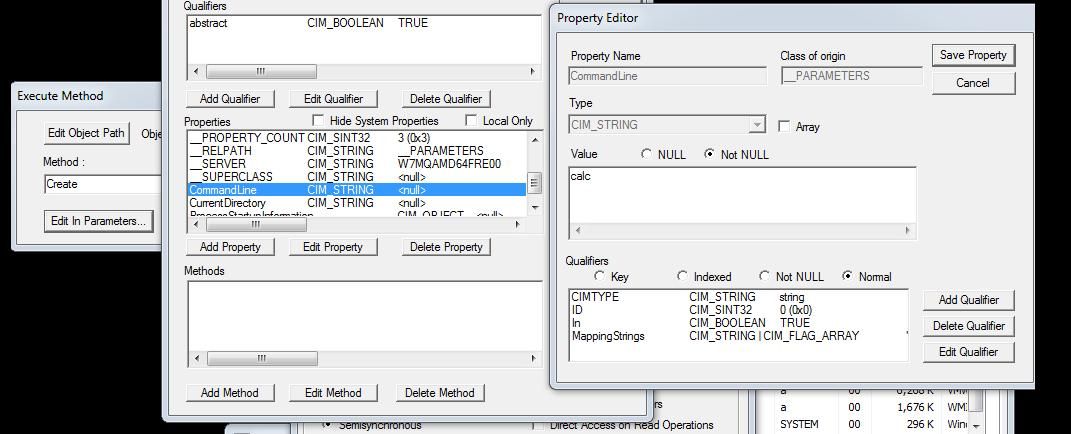Choose the Key qualifier radio button
This screenshot has height=434, width=1071.
tap(600, 276)
